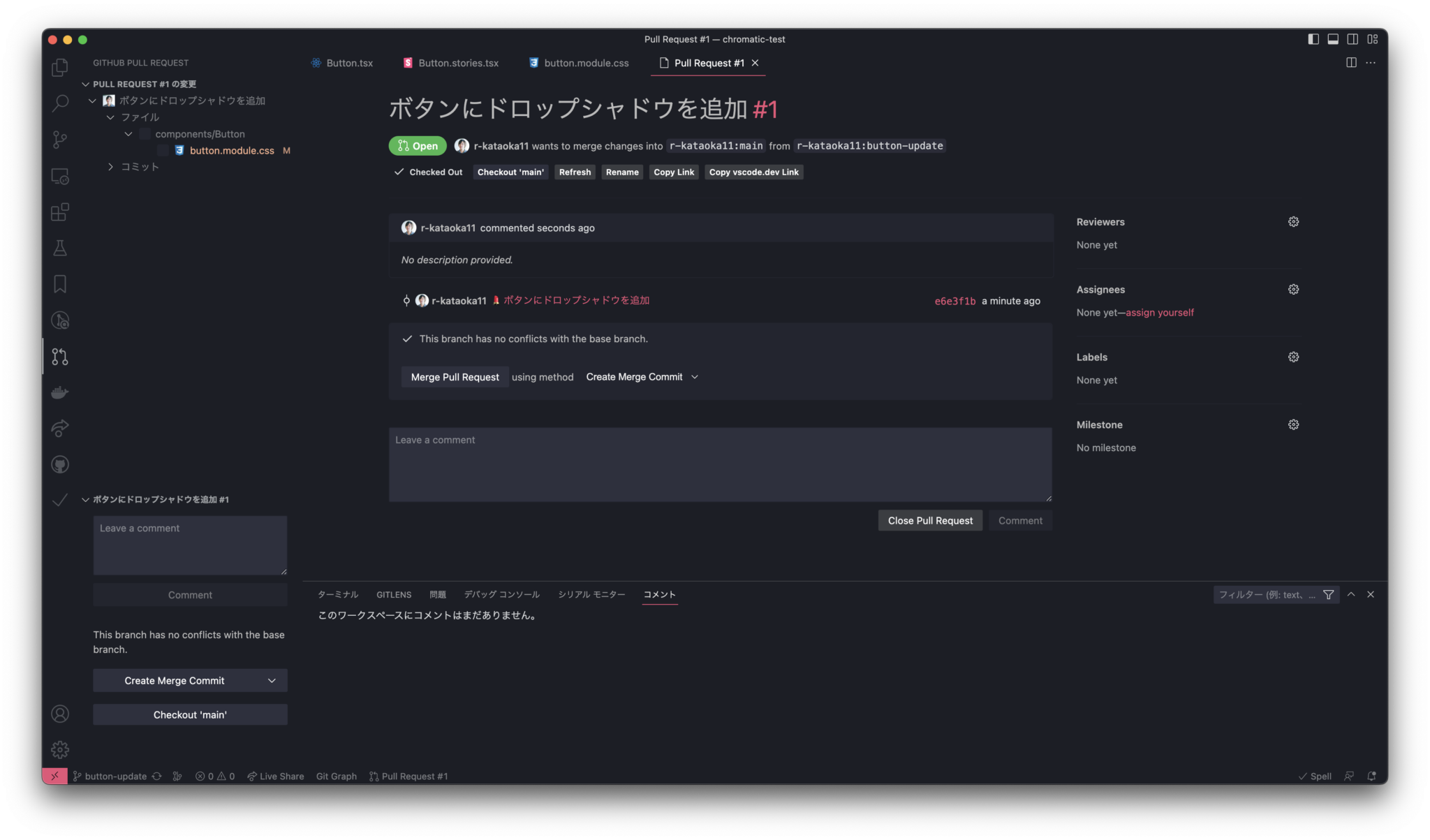Switch to the GITLENS panel tab

393,594
